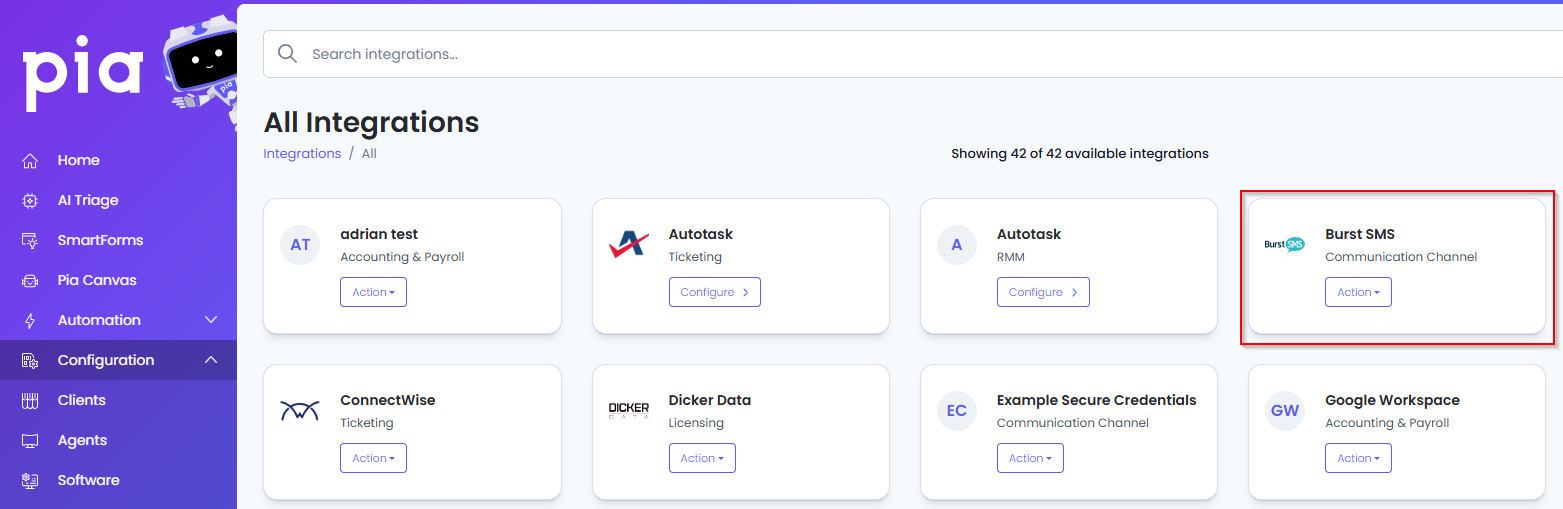Click the Burst SMS card title

[1360, 234]
